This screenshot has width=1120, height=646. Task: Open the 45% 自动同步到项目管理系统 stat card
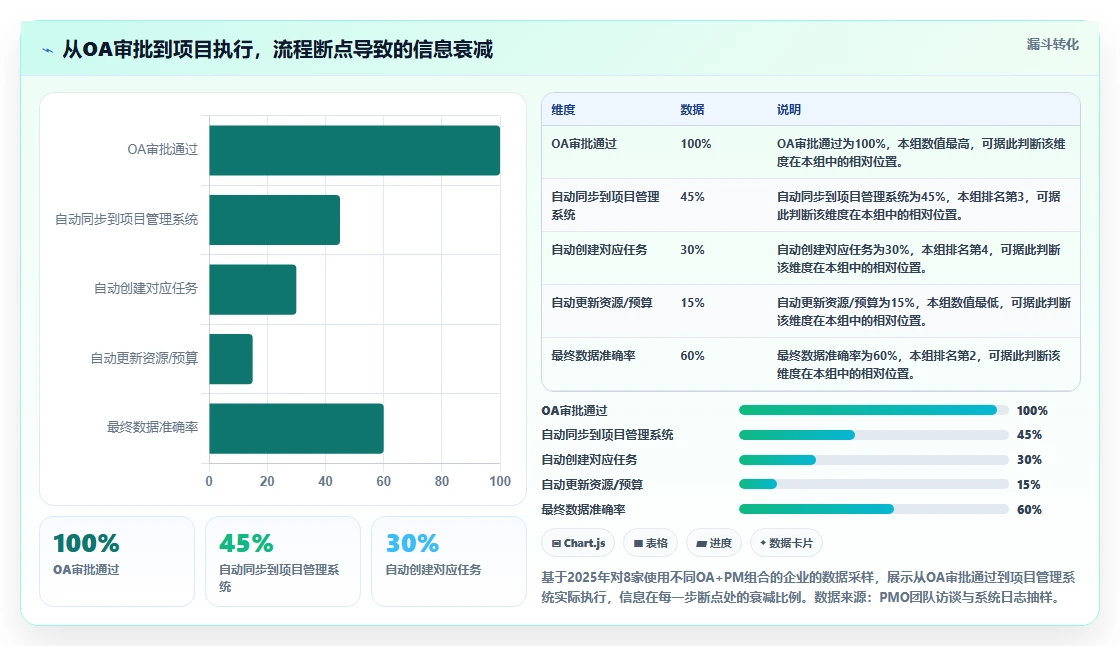coord(283,562)
